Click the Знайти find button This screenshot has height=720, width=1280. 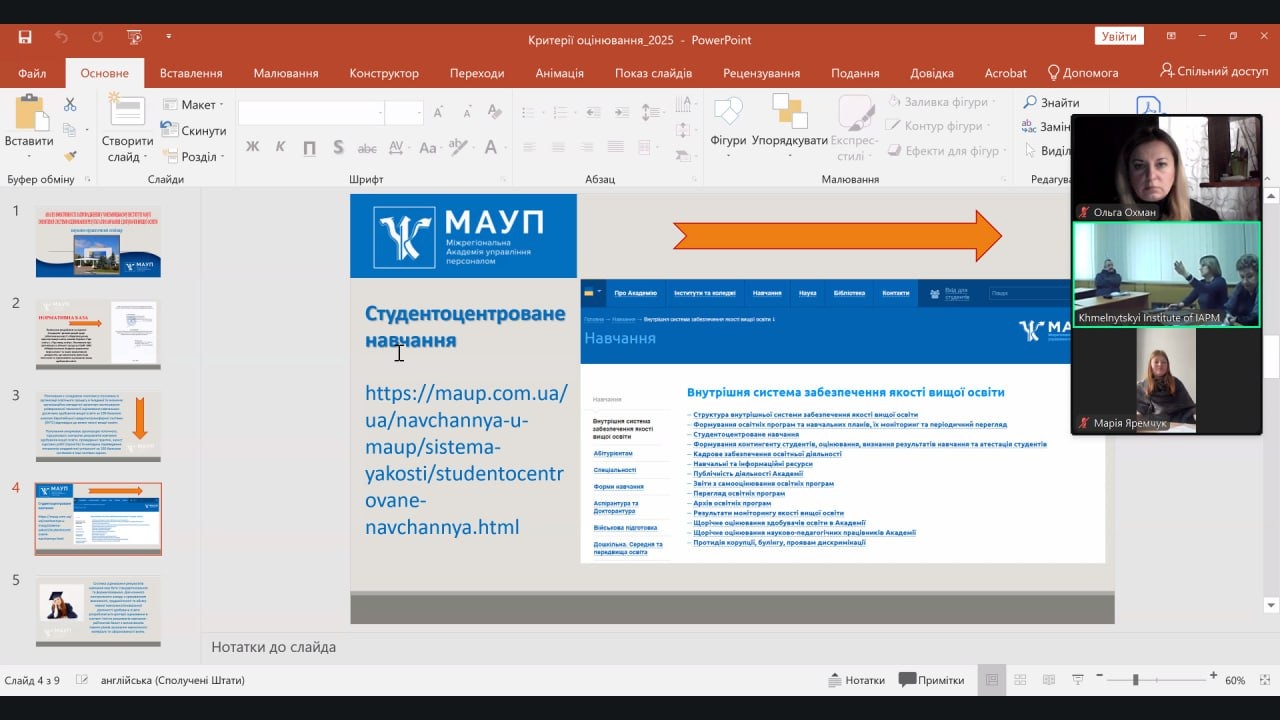(x=1051, y=102)
